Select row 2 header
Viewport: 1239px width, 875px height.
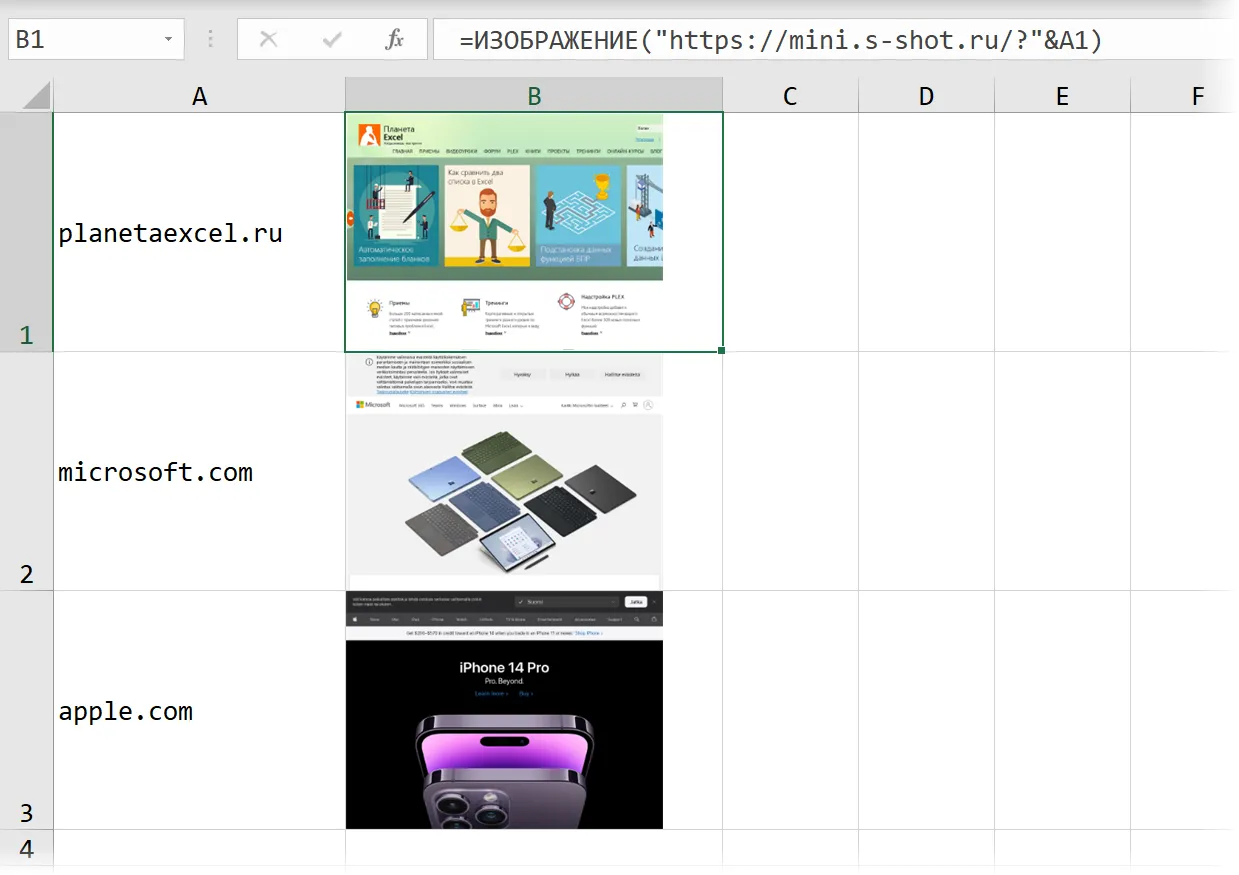pyautogui.click(x=27, y=471)
